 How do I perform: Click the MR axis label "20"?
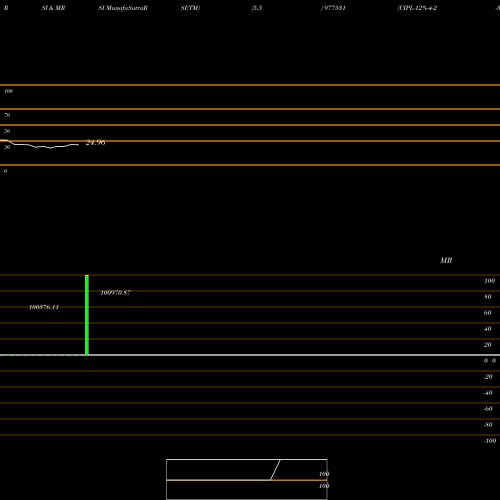point(488,345)
